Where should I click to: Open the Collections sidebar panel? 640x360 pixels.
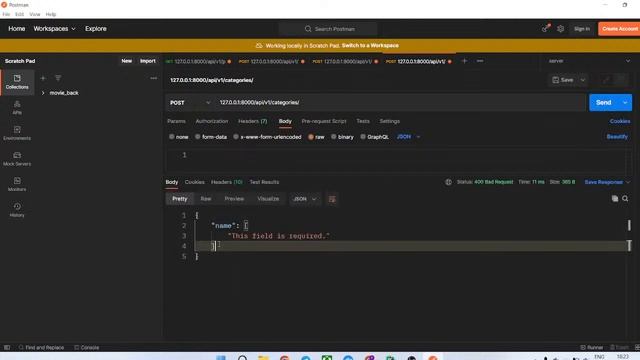(x=17, y=82)
